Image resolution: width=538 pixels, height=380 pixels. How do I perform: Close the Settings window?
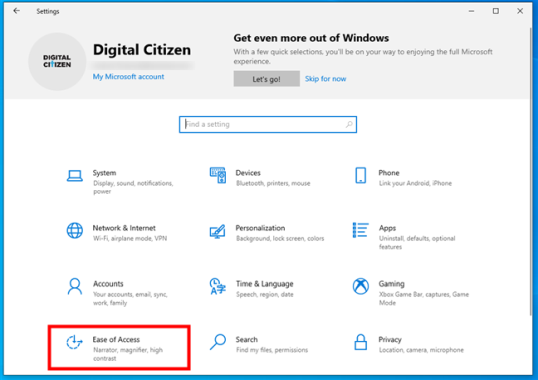pos(520,11)
